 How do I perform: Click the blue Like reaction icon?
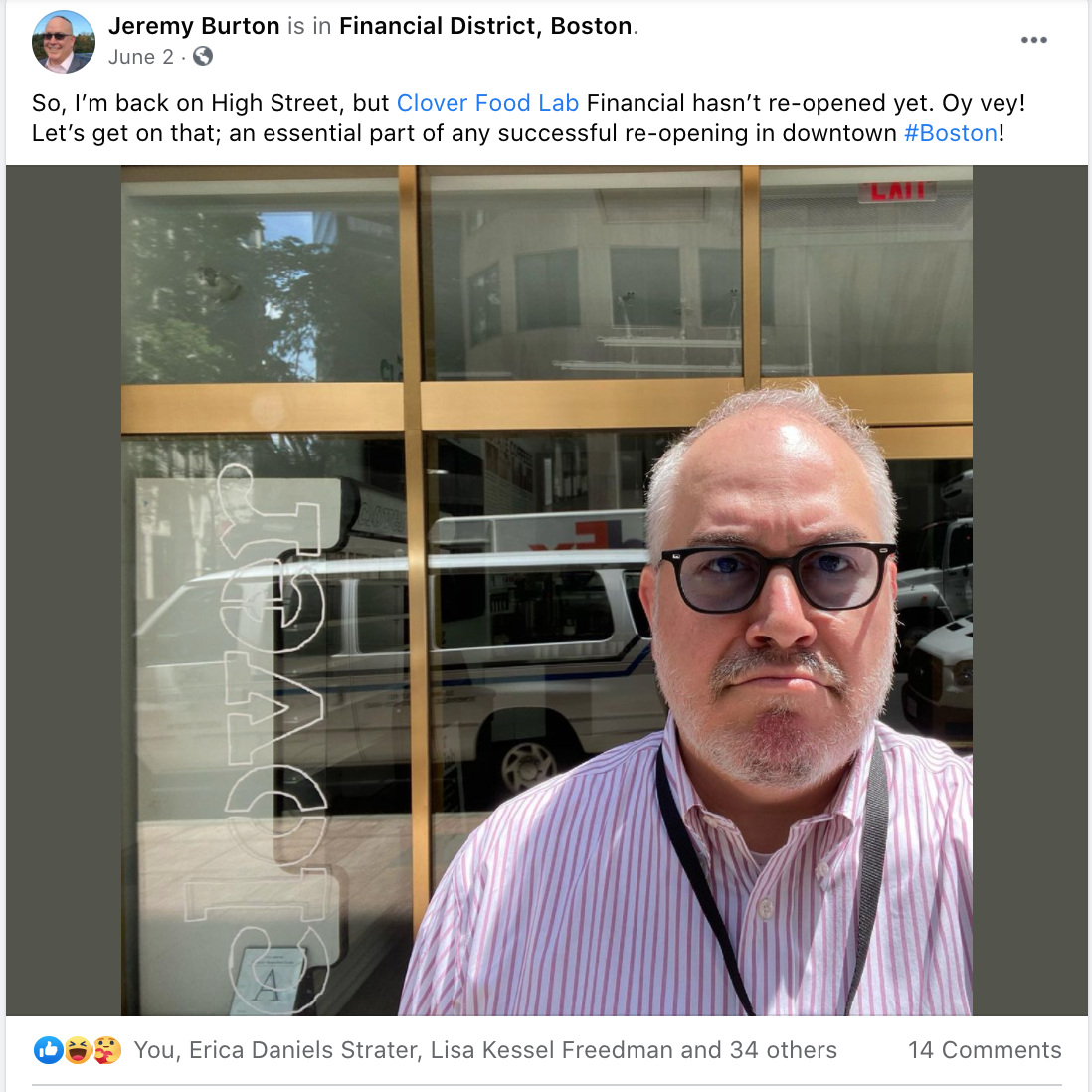pyautogui.click(x=48, y=1050)
